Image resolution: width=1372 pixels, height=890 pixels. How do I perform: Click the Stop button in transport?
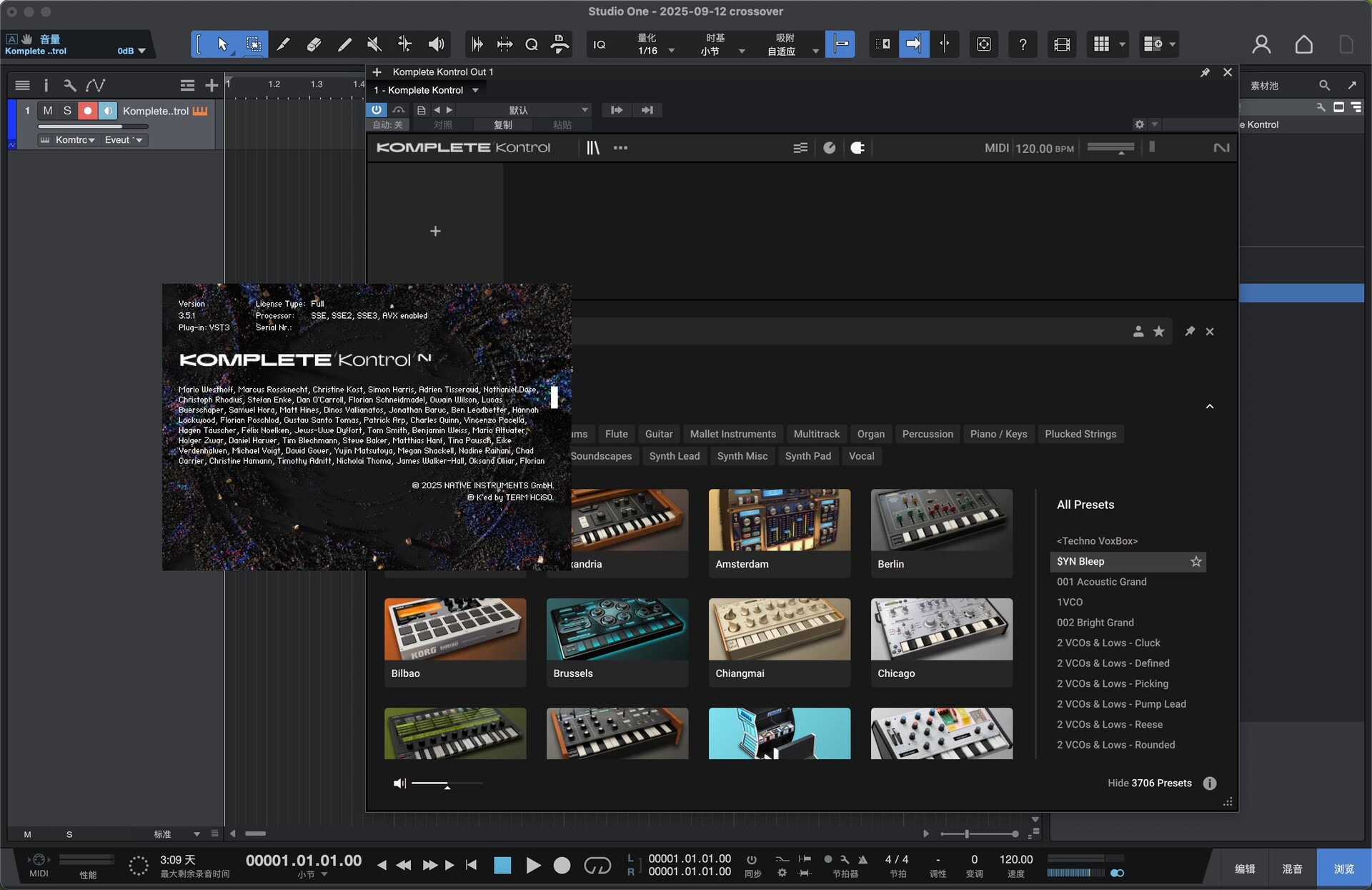[x=503, y=865]
